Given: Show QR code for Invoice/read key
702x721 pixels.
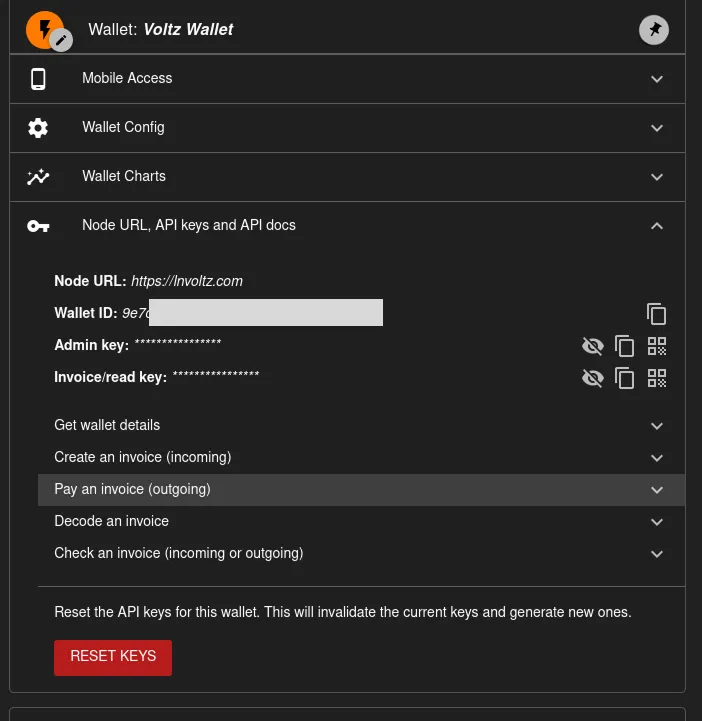Looking at the screenshot, I should click(657, 378).
